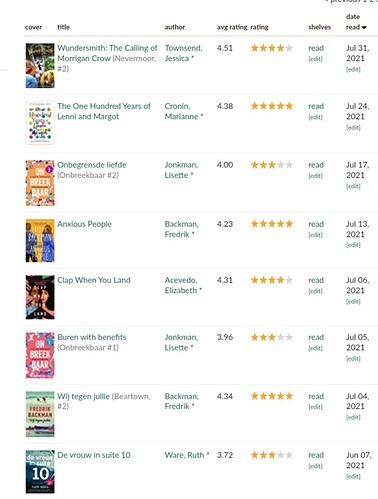378x499 pixels.
Task: Open Anxious People cover image
Action: 40,240
